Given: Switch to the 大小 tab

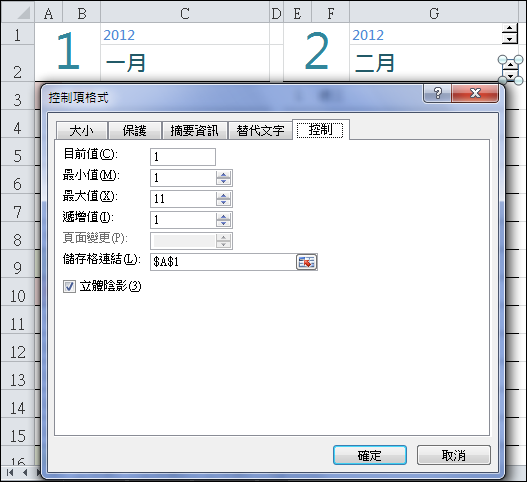Looking at the screenshot, I should 82,130.
